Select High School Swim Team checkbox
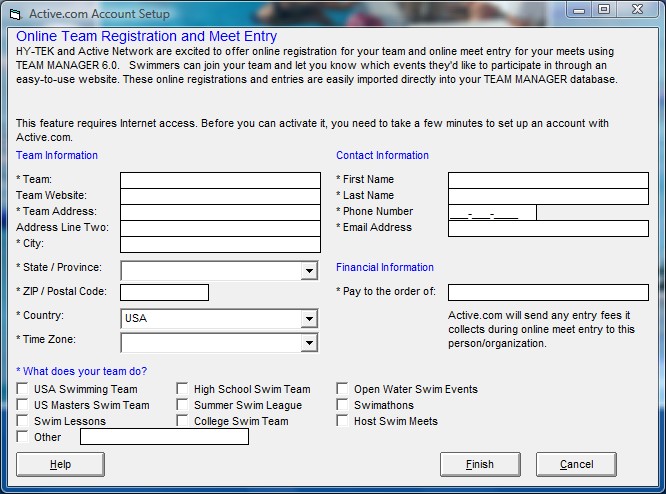Viewport: 666px width, 494px height. point(182,389)
